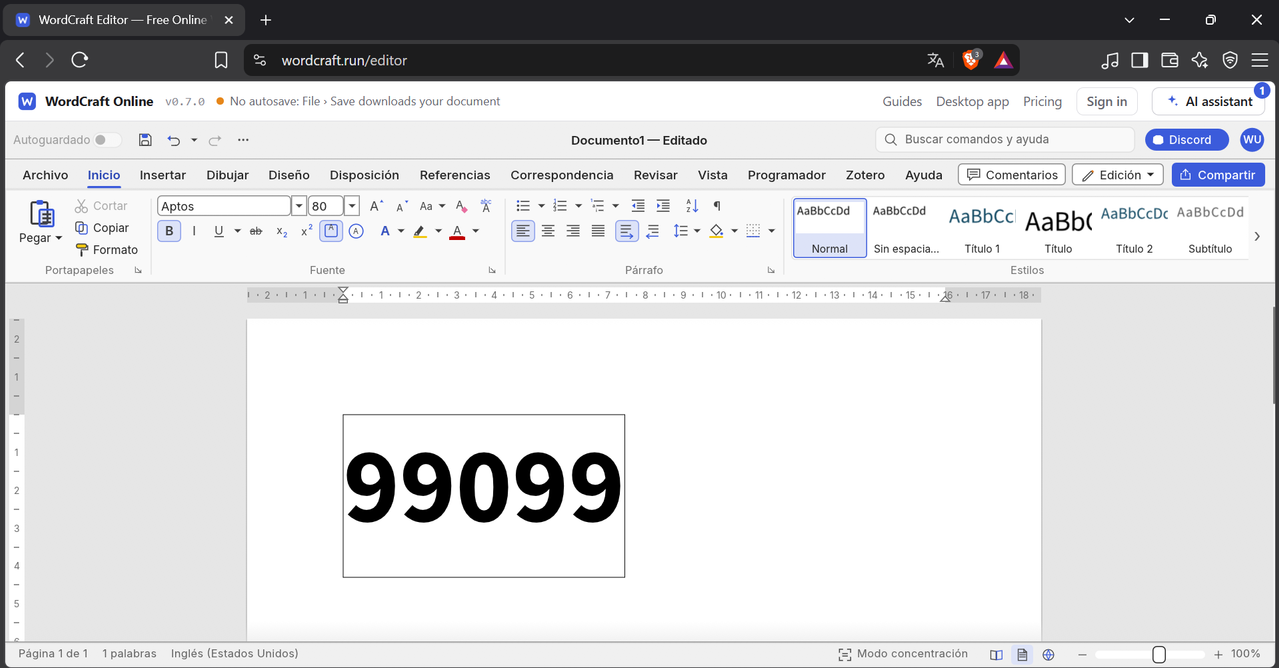Screen dimensions: 1279x668
Task: Click the read mode book icon in status bar
Action: (996, 654)
